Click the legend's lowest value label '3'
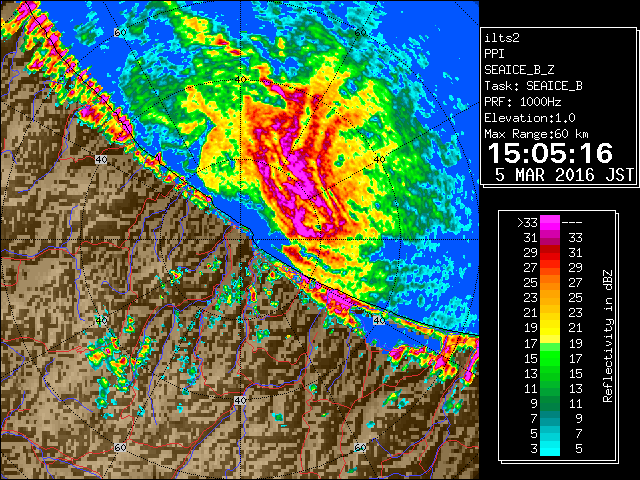This screenshot has width=640, height=480. [534, 449]
